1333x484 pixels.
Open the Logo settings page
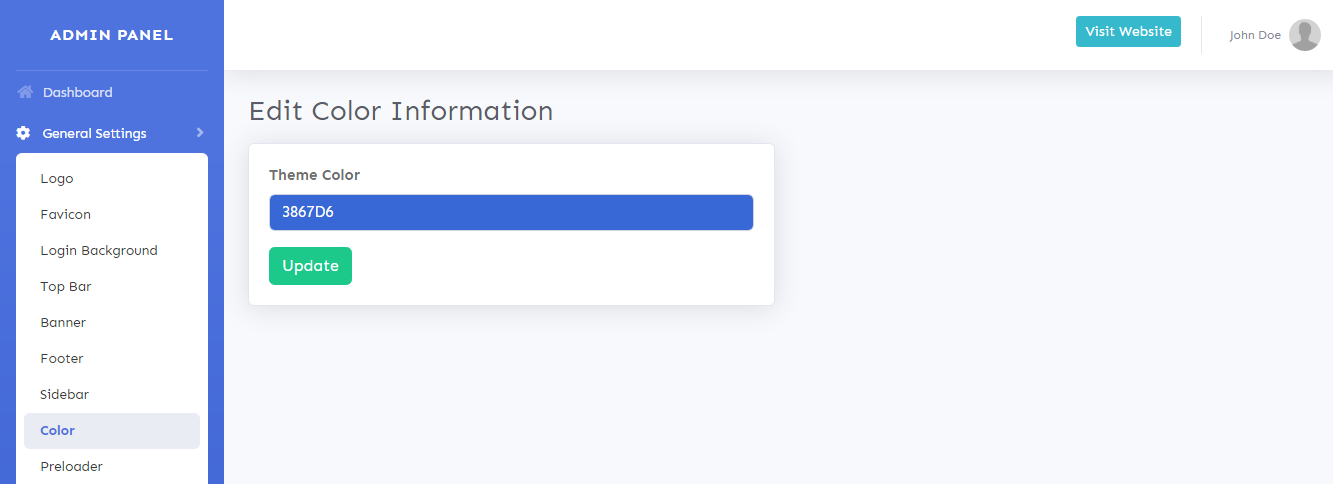pos(57,178)
